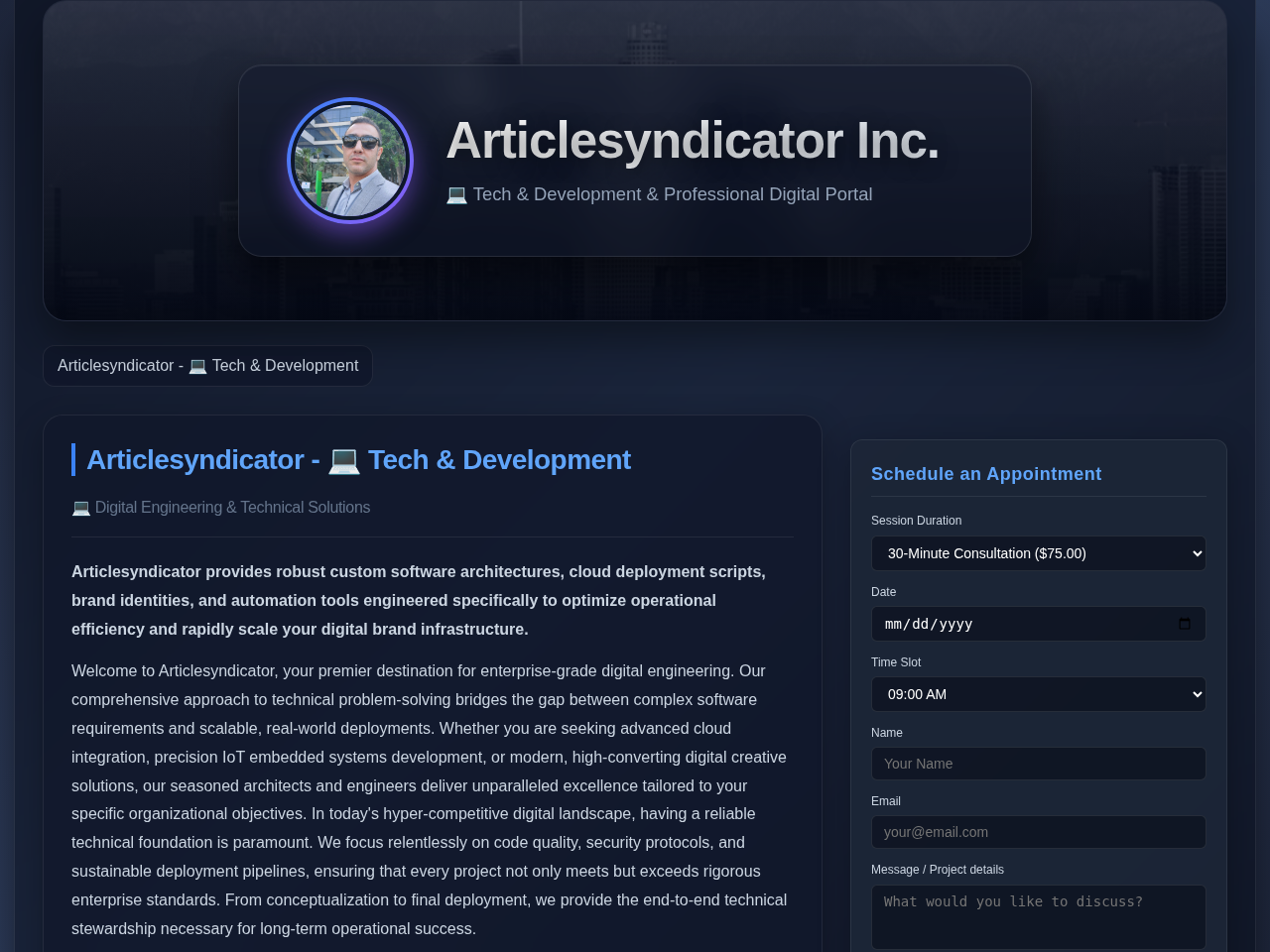
Task: Click the laptop emoji in the breadcrumb chip
Action: pyautogui.click(x=197, y=366)
